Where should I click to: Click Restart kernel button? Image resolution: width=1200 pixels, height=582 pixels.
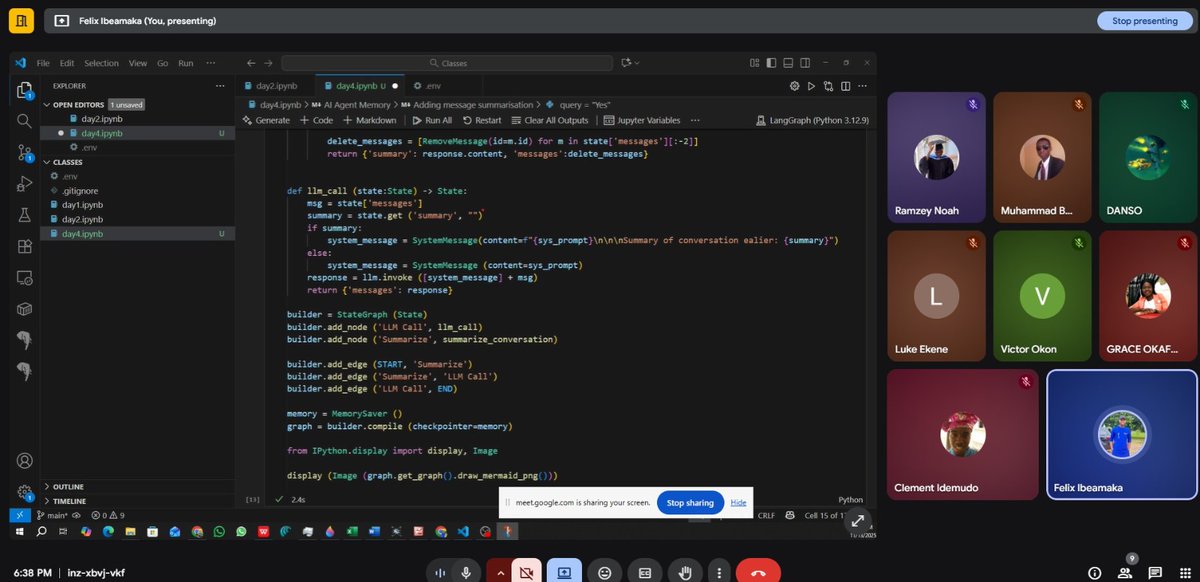point(482,120)
